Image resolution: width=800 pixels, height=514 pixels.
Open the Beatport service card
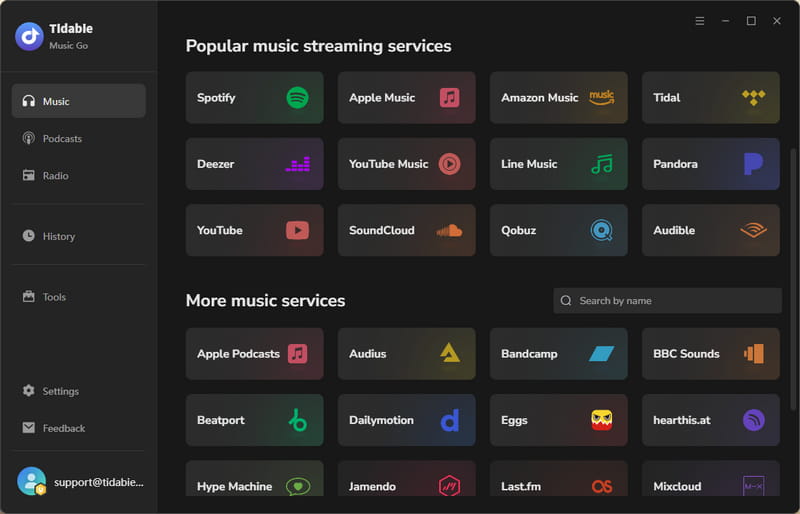[254, 420]
